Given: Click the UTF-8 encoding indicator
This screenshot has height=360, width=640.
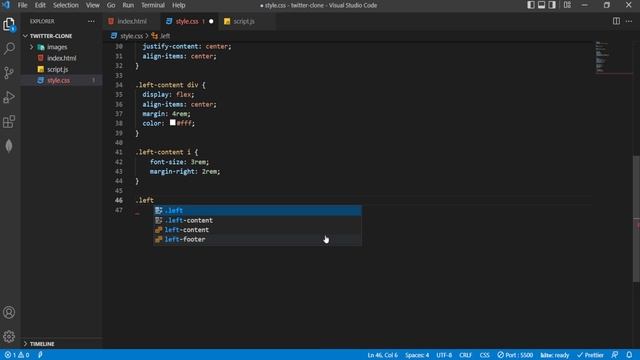Looking at the screenshot, I should pos(444,355).
